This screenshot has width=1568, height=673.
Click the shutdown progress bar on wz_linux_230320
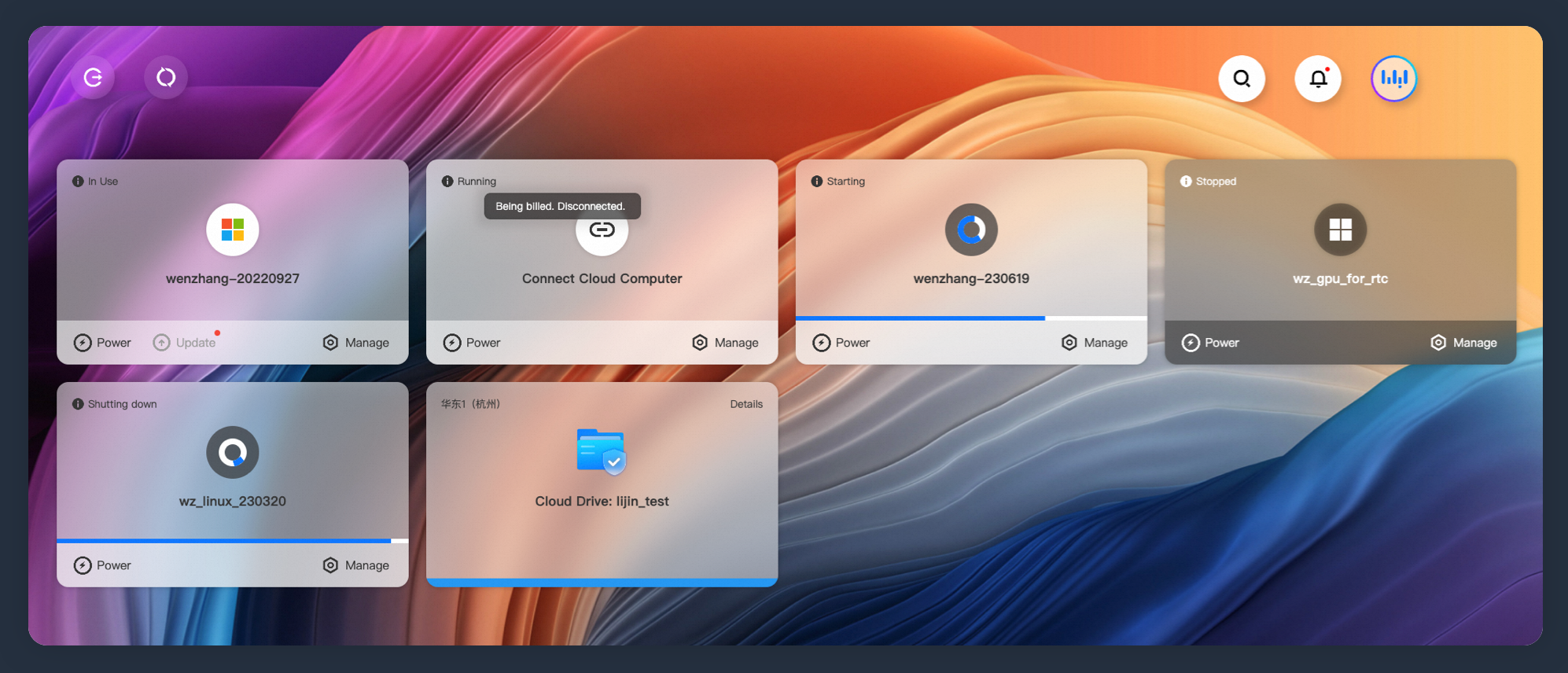233,541
